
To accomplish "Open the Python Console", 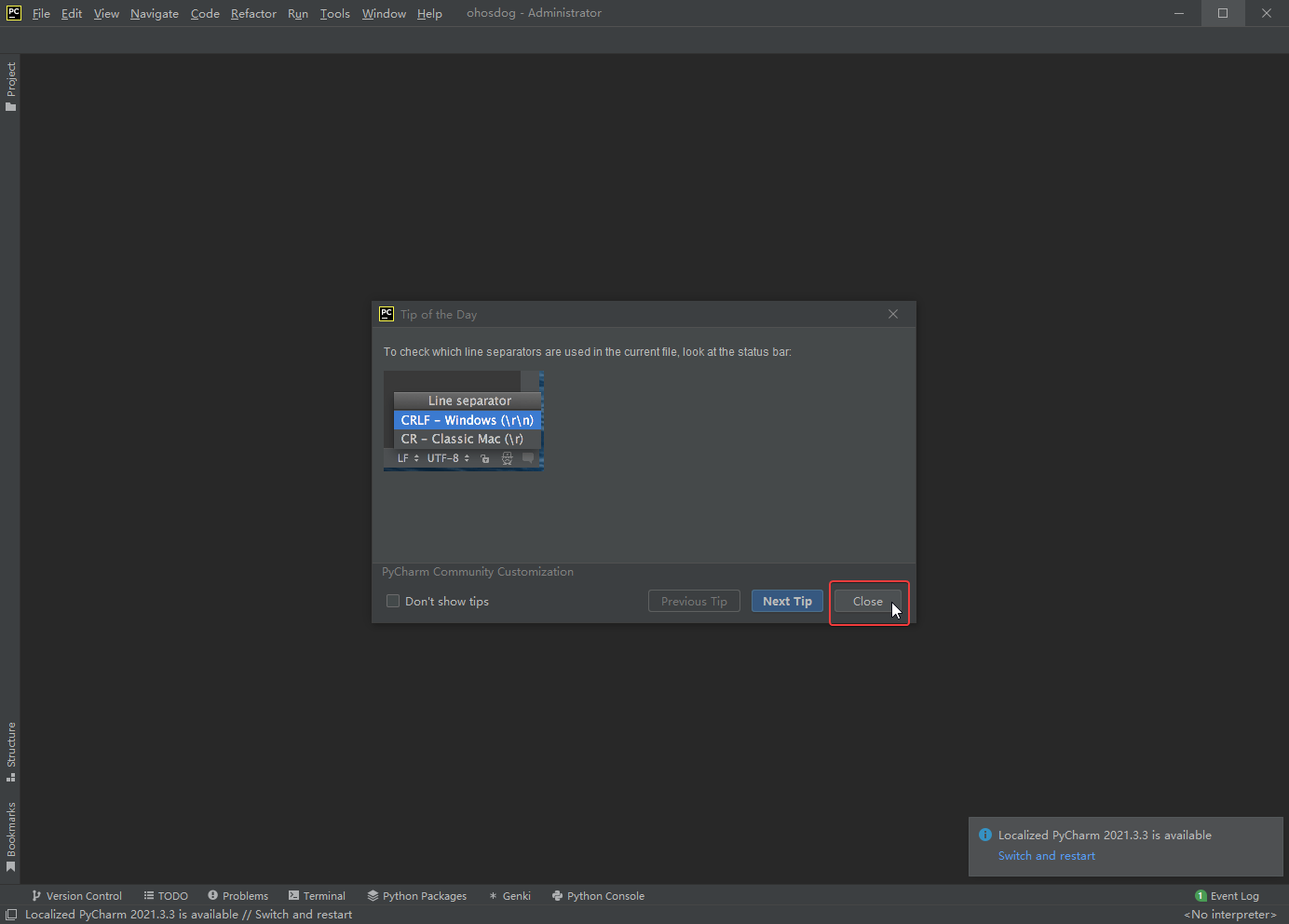I will pos(598,896).
